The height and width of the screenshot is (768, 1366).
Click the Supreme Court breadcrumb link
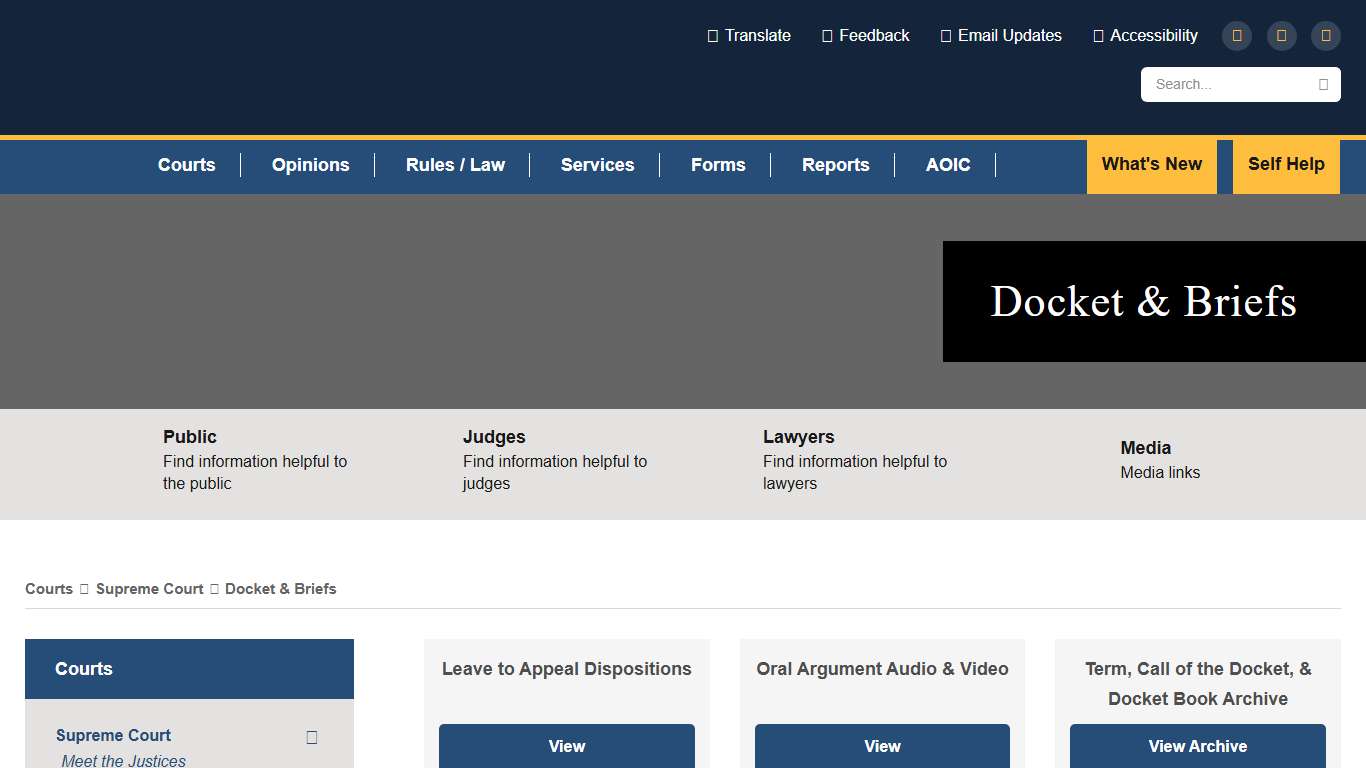point(149,589)
